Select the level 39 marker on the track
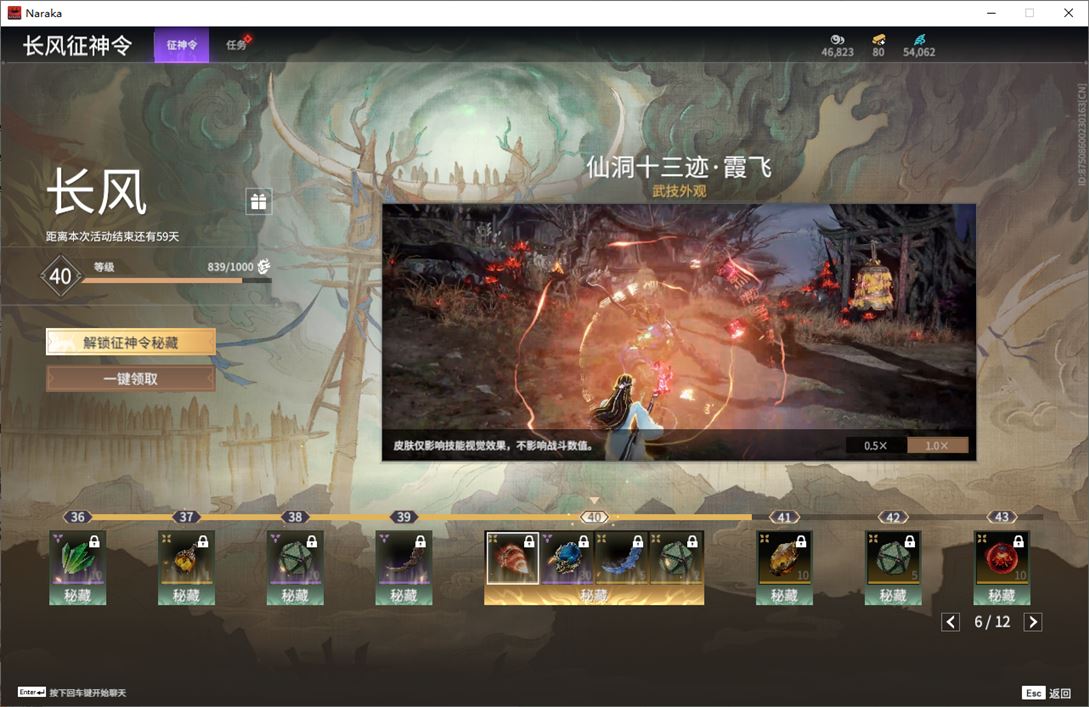1089x707 pixels. point(404,517)
